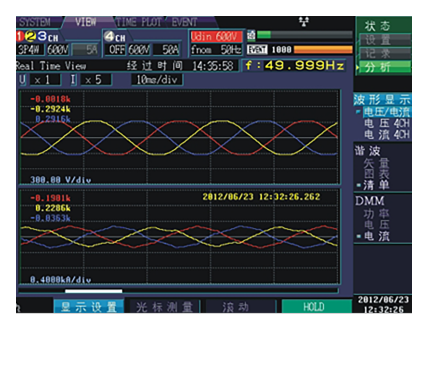The width and height of the screenshot is (428, 390).
Task: Click the channel 1 2 3 CH indicator icon
Action: [37, 36]
